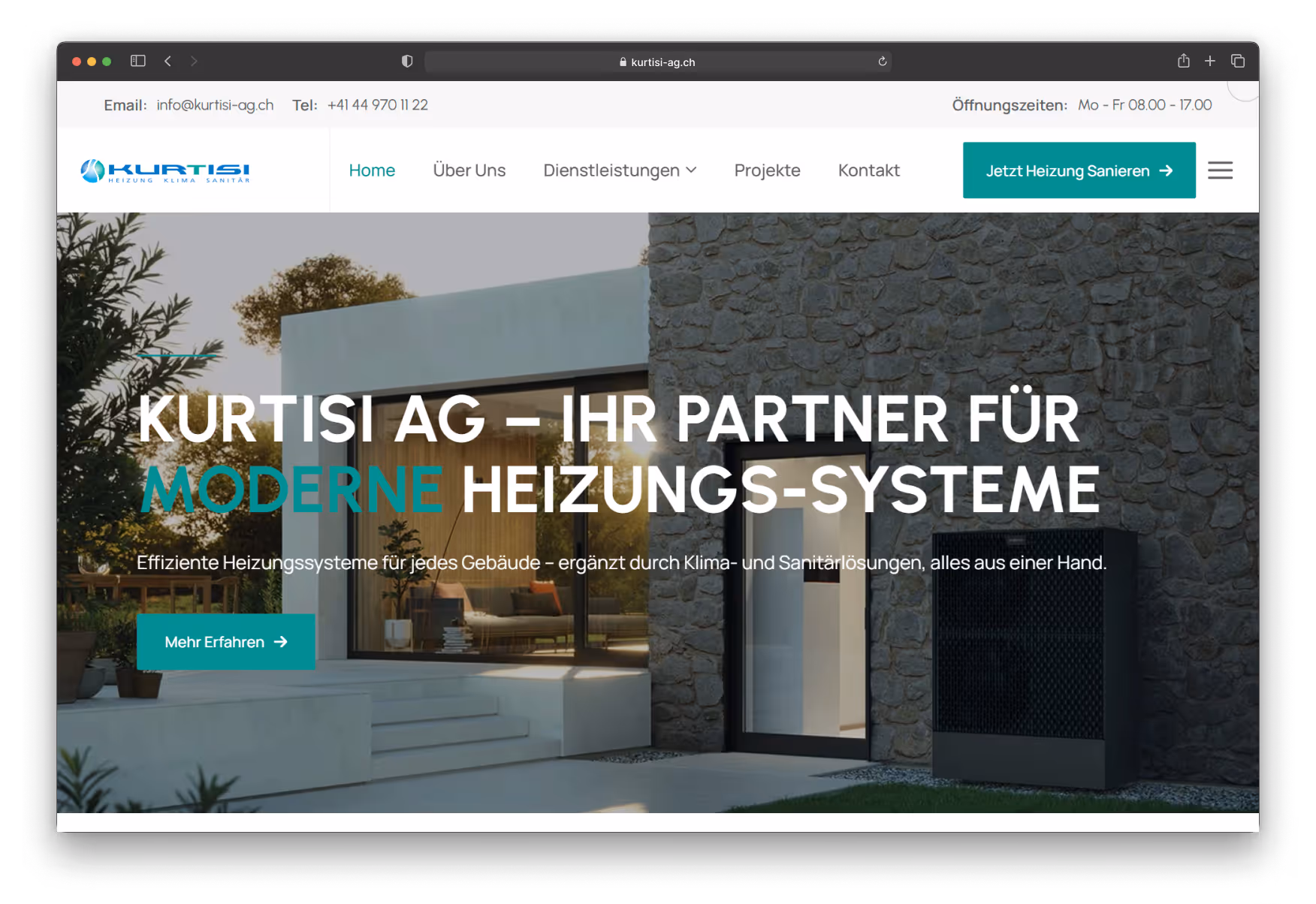
Task: Click the Kurtisi logo
Action: click(x=165, y=171)
